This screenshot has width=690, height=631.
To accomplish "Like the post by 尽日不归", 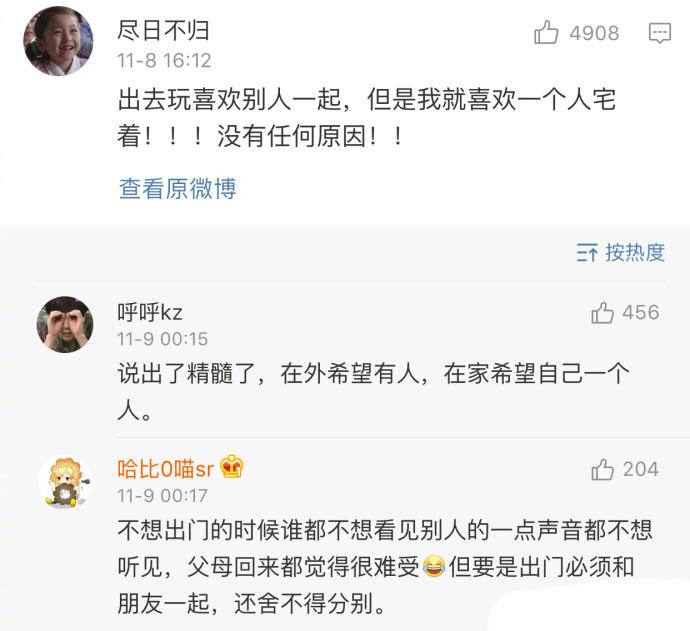I will click(x=546, y=34).
